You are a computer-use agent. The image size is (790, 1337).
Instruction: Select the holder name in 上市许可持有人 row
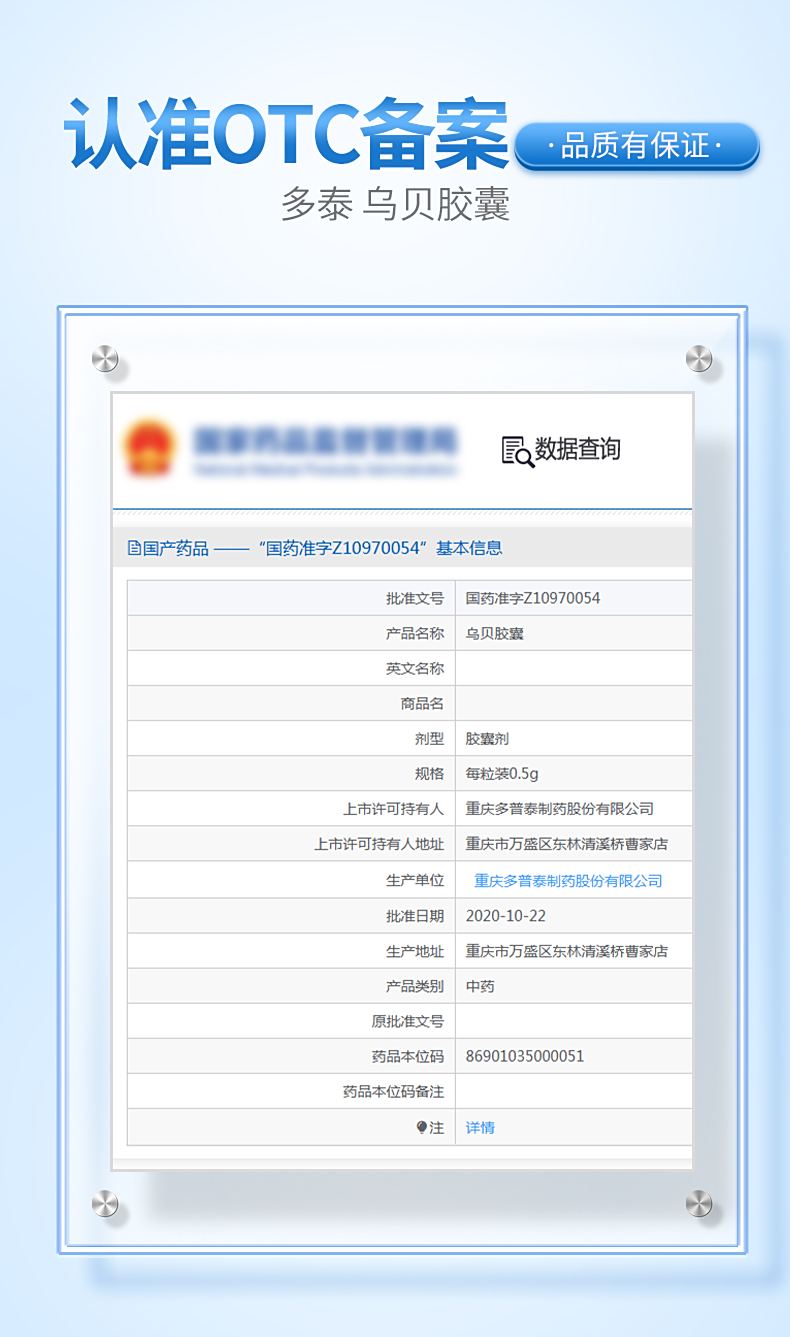(560, 808)
